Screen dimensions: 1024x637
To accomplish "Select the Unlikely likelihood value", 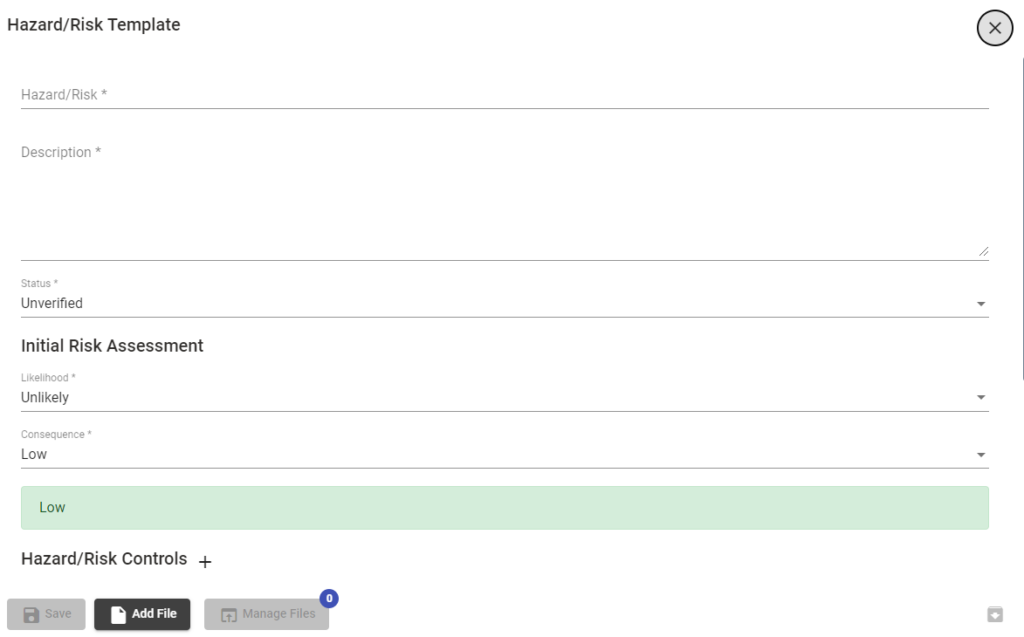I will 44,397.
